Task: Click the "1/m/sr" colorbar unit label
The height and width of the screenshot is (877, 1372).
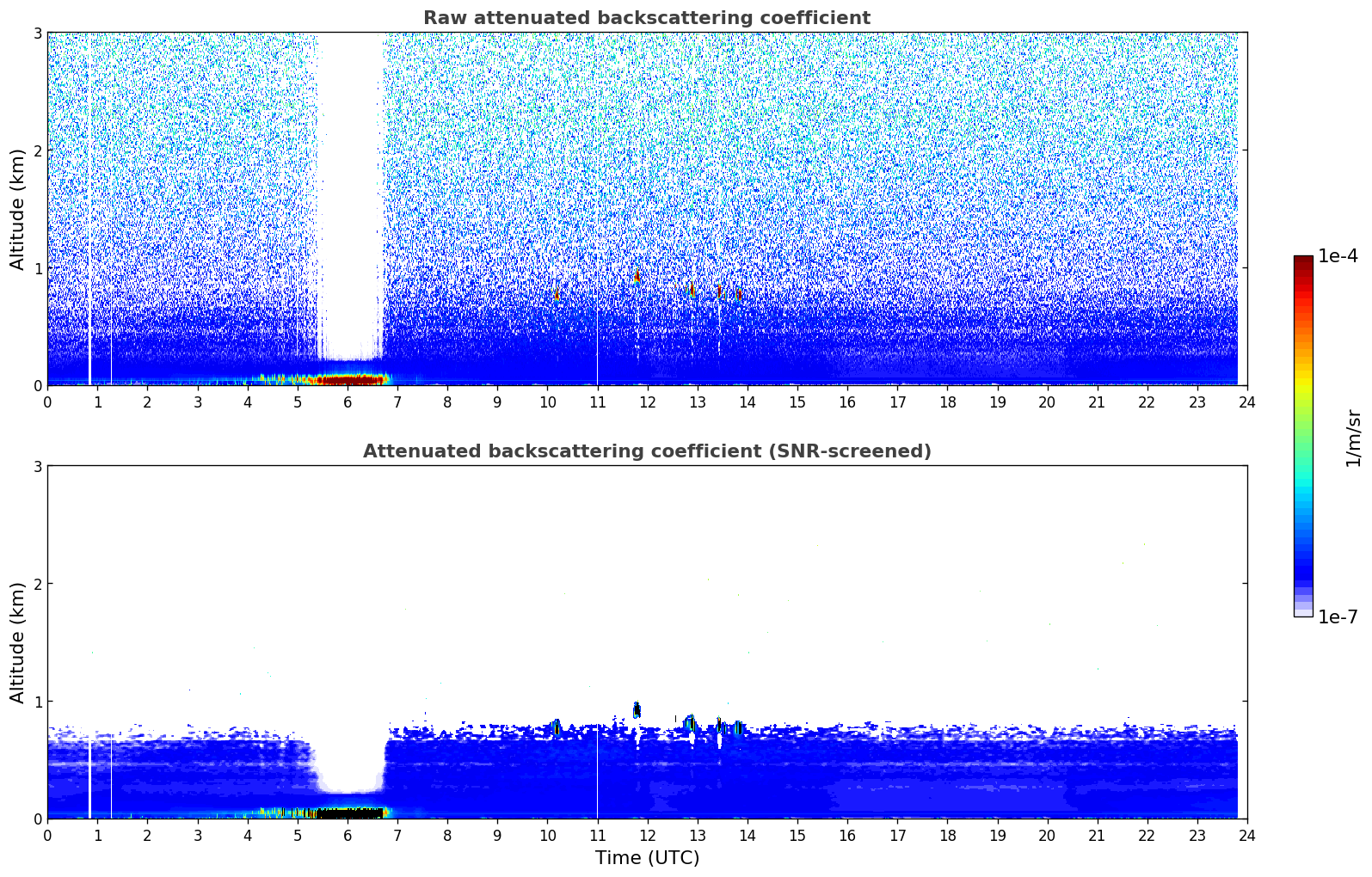Action: [x=1353, y=438]
